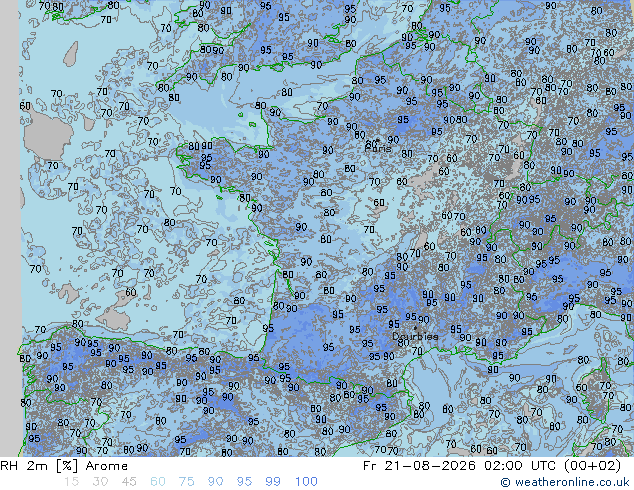Select the 15 legend value
This screenshot has height=490, width=634.
click(71, 482)
